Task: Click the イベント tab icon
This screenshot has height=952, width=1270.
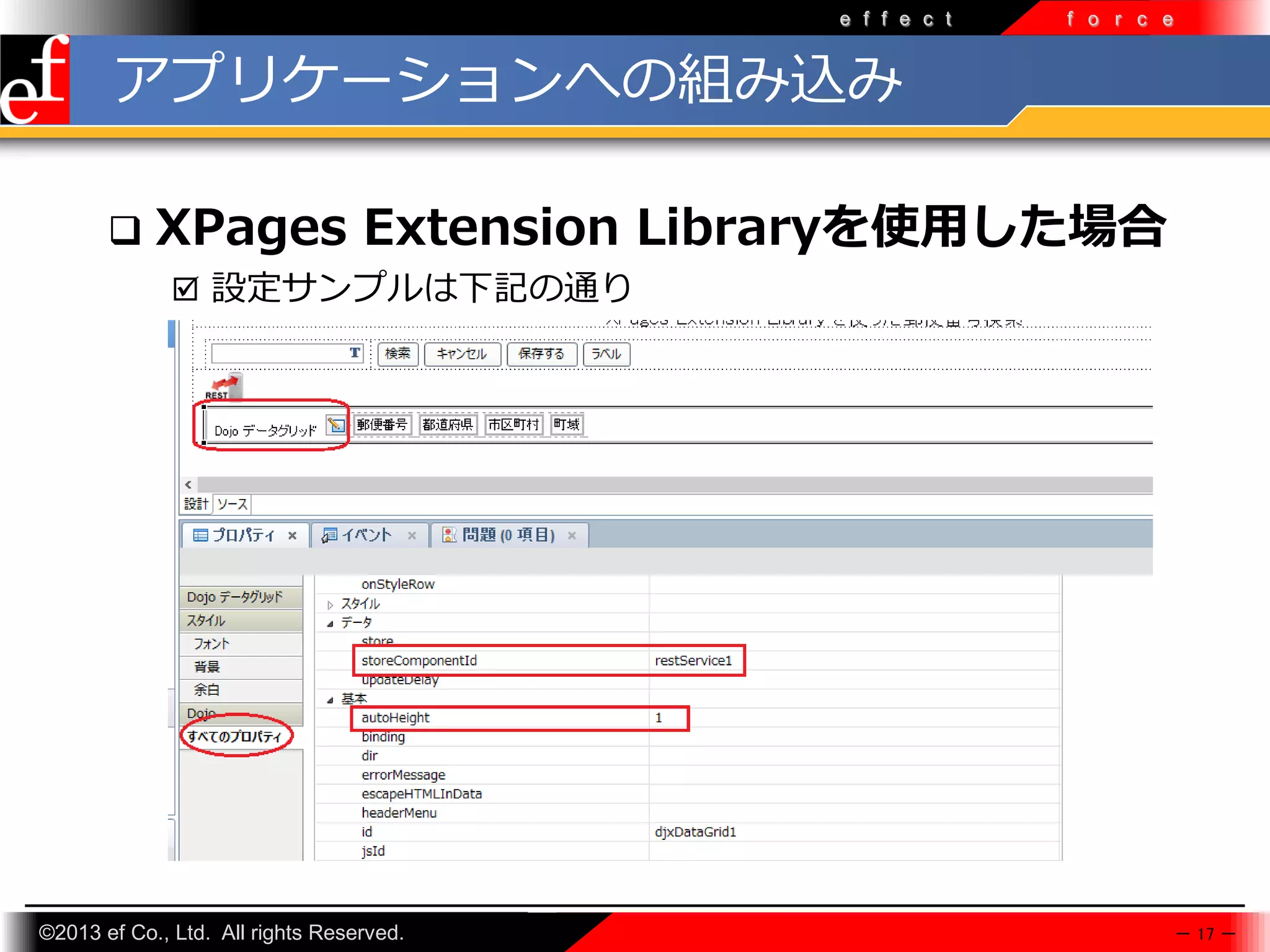Action: click(329, 535)
